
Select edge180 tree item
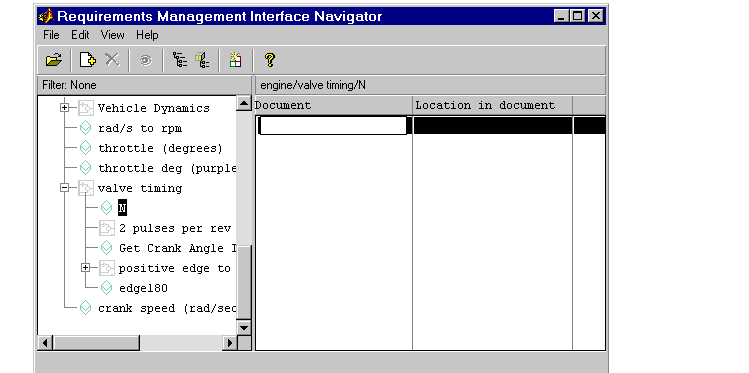point(143,289)
